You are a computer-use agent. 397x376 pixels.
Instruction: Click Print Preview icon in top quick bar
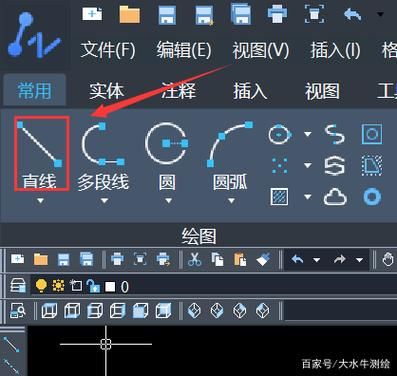click(x=314, y=15)
